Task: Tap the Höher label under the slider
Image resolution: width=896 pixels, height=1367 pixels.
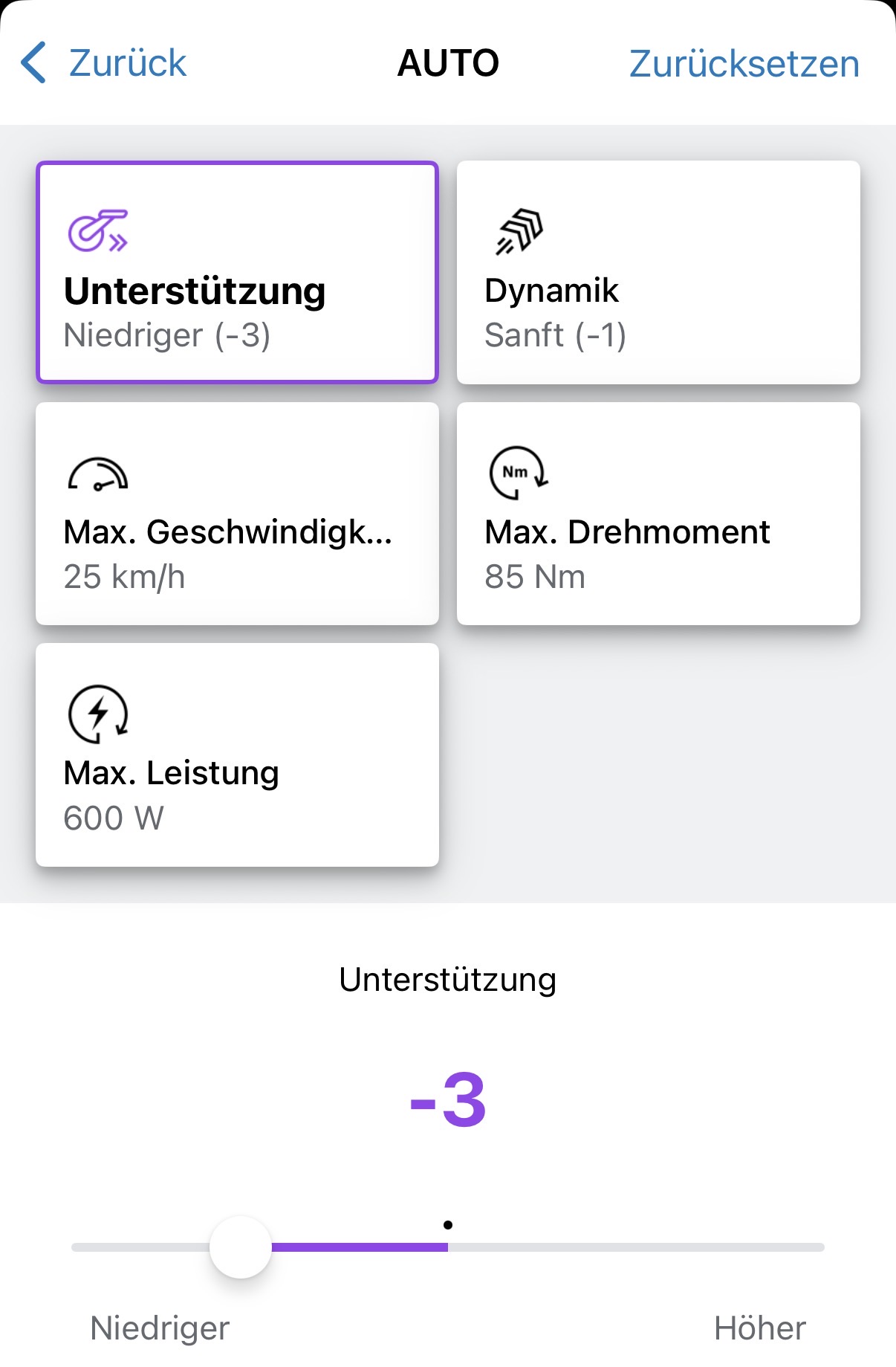Action: pyautogui.click(x=759, y=1328)
